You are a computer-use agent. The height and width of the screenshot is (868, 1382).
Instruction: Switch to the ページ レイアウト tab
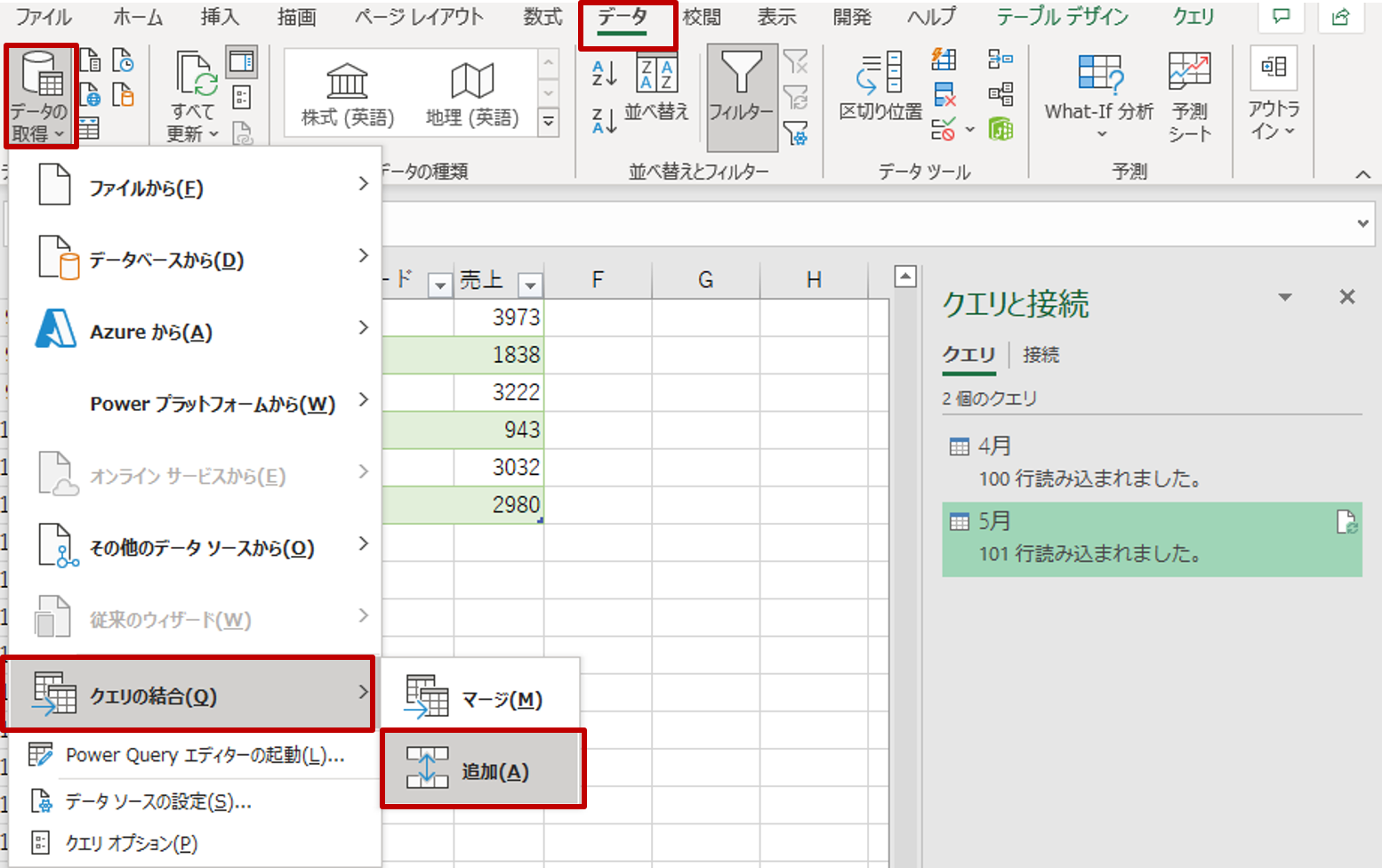[x=419, y=17]
